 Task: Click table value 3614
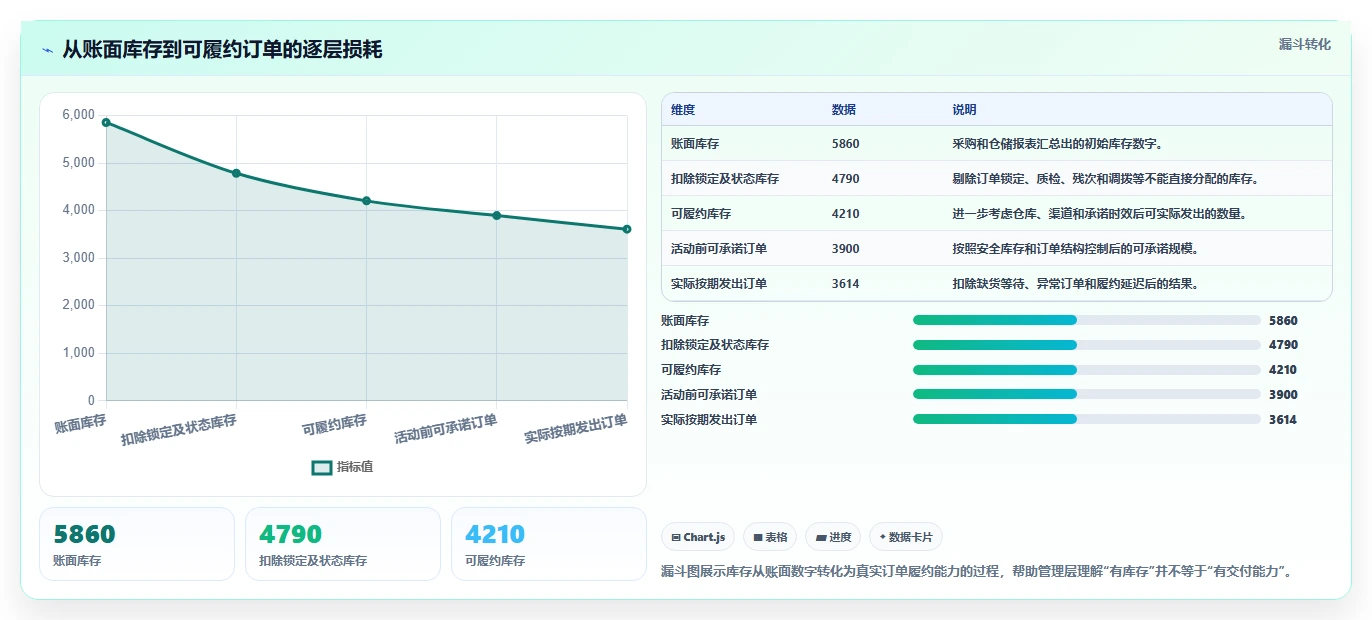(x=846, y=284)
